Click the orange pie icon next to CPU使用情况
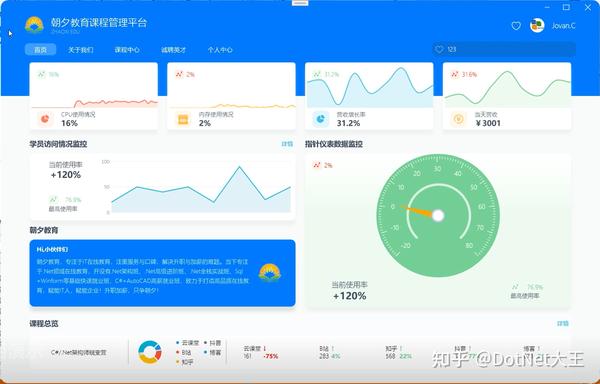 pos(45,119)
